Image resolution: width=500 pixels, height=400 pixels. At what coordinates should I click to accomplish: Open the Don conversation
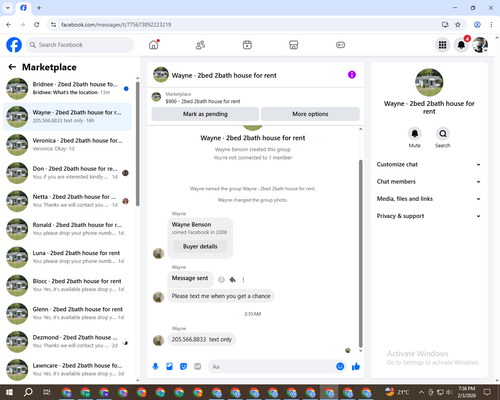pyautogui.click(x=67, y=173)
